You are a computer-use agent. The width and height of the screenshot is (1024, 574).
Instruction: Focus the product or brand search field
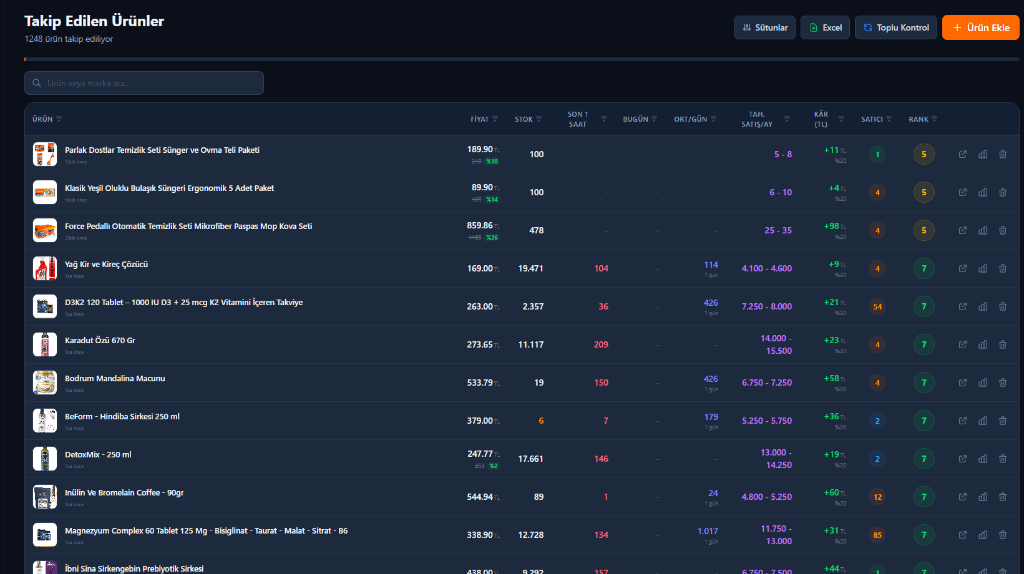[144, 83]
